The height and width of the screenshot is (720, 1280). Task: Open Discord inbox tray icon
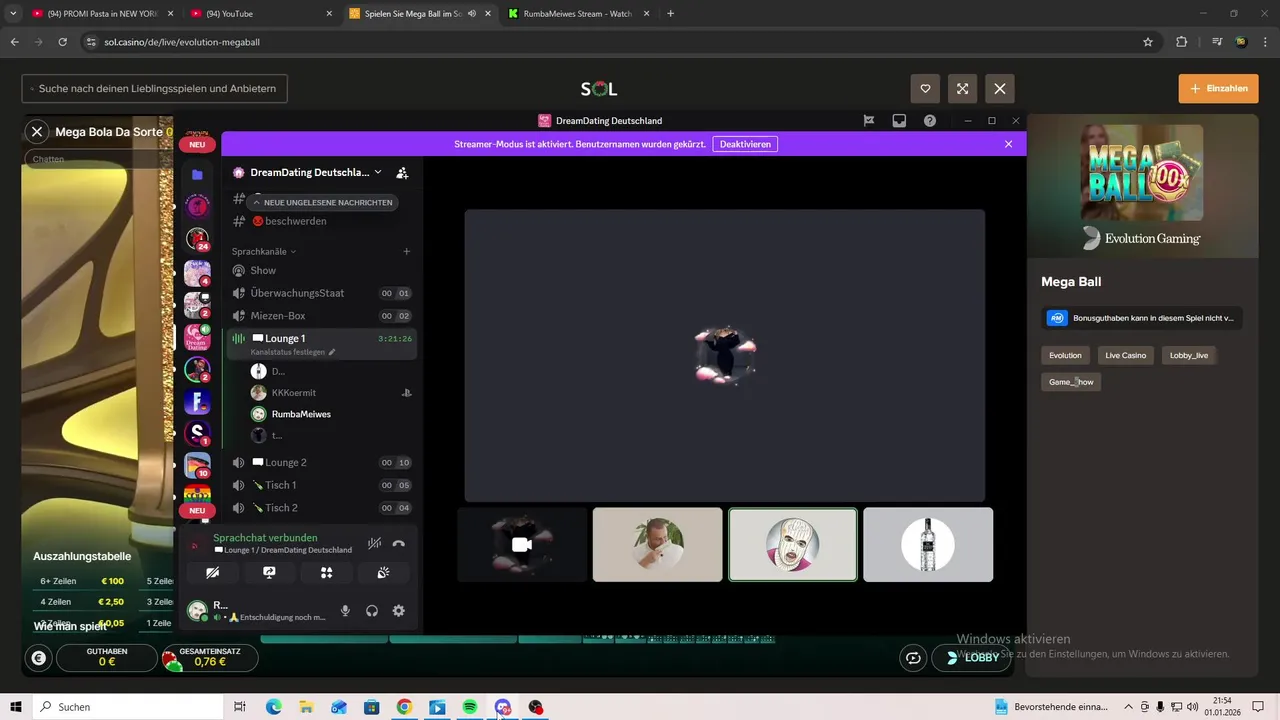899,121
